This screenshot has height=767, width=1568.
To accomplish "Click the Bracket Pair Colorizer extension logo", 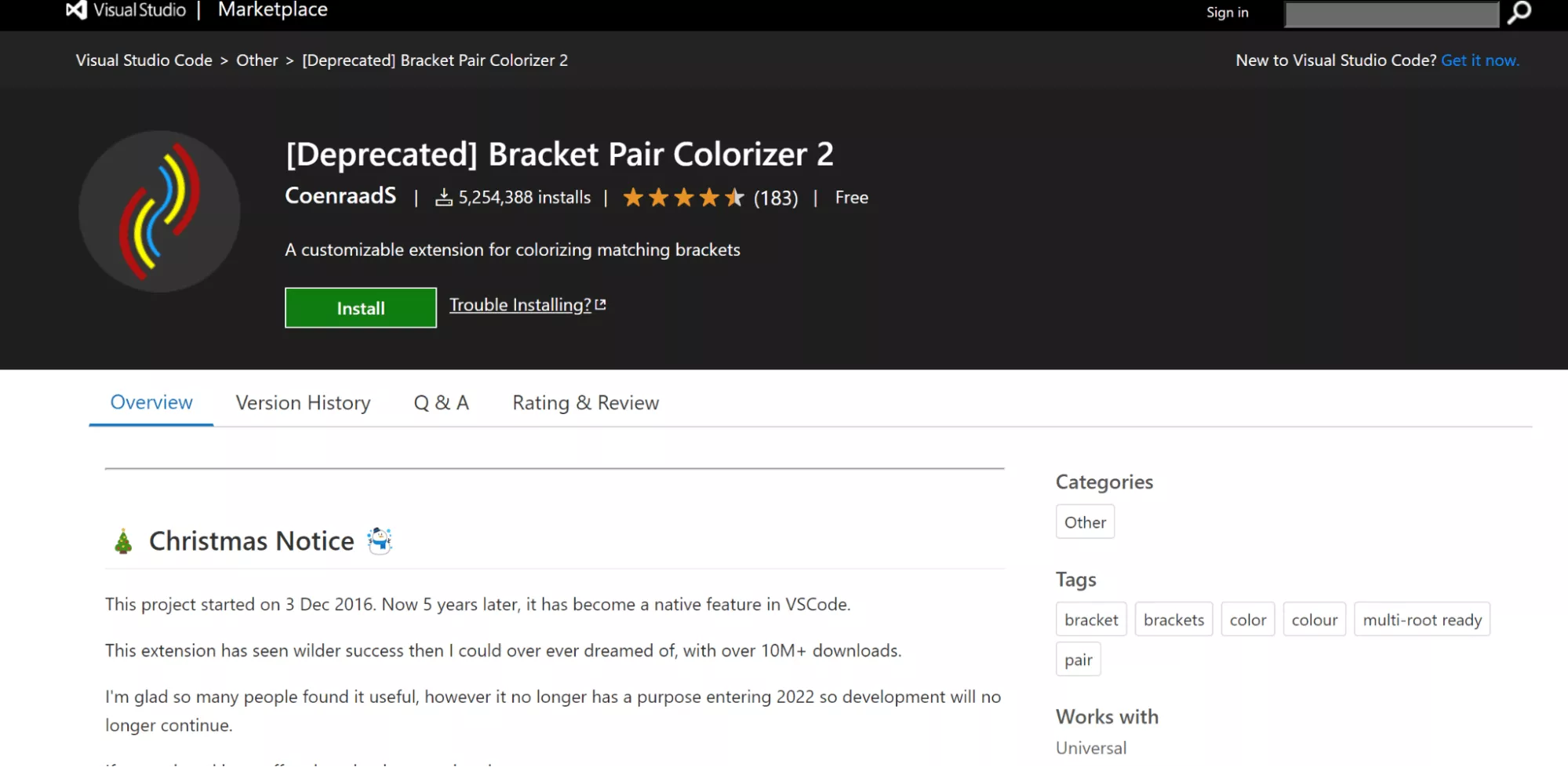I will tap(159, 212).
